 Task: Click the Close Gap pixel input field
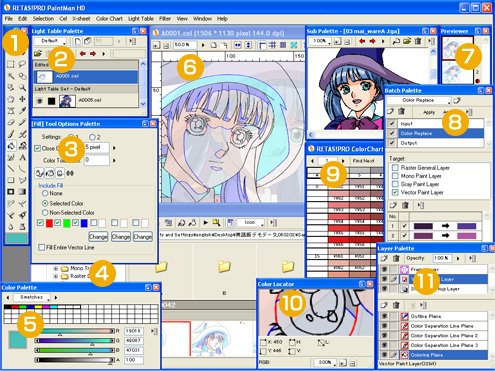(x=97, y=147)
